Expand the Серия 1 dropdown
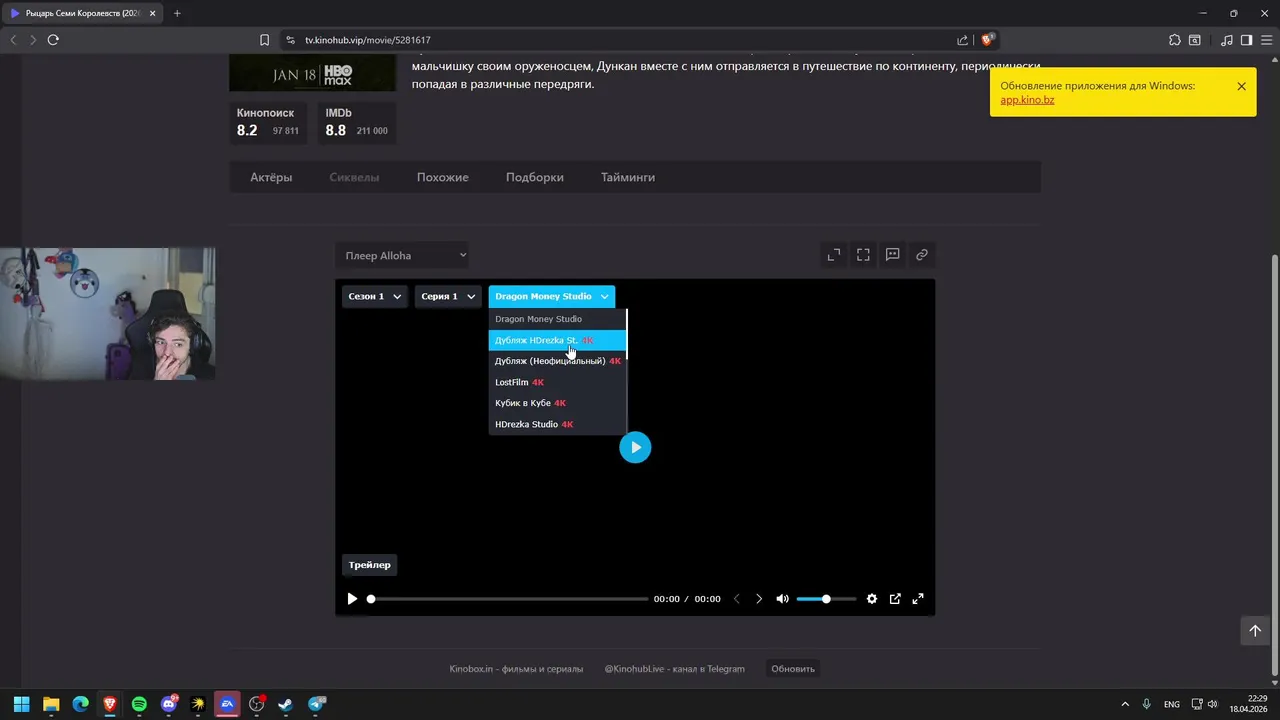 (448, 296)
